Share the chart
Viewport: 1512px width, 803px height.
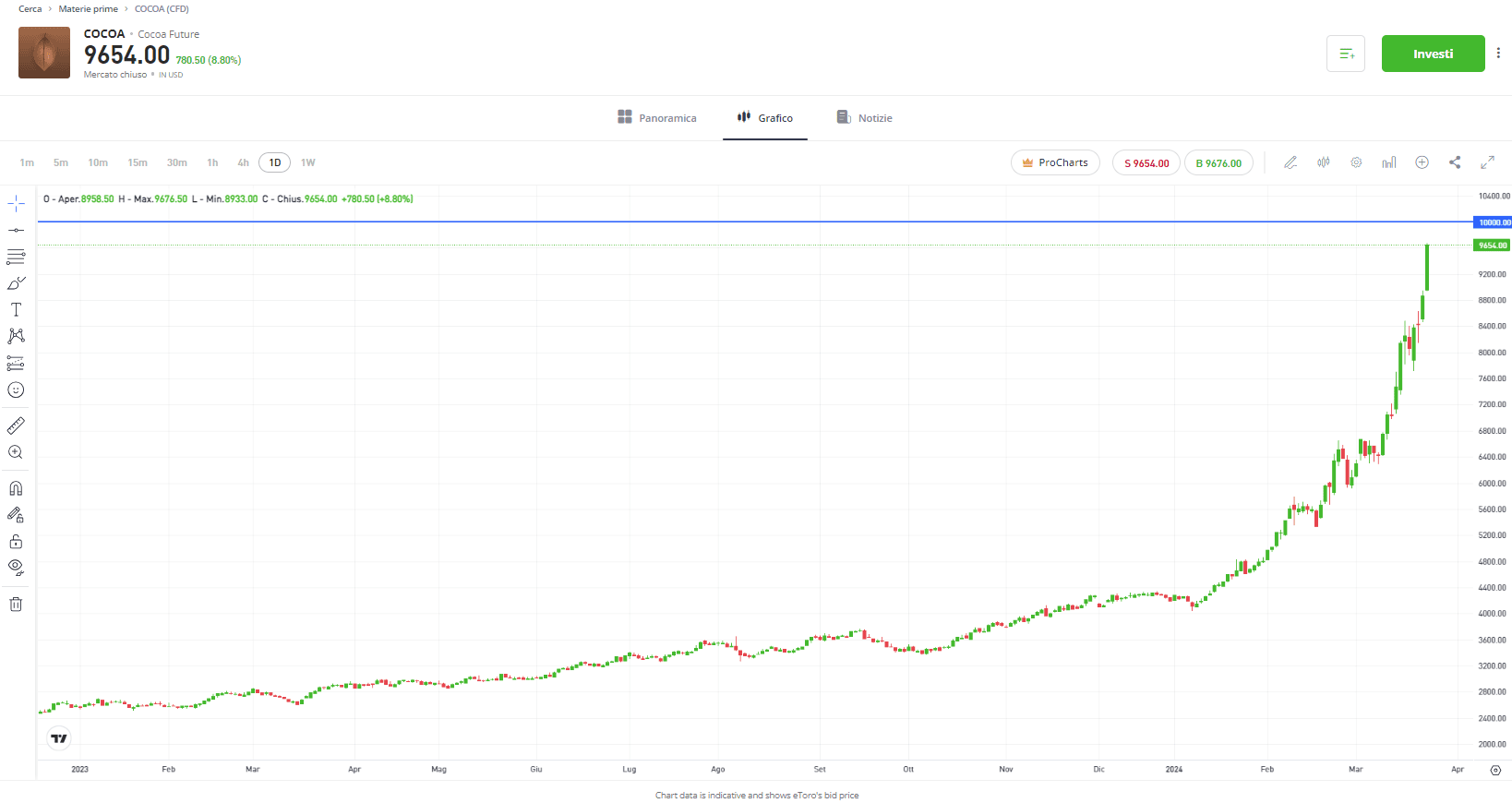click(1455, 162)
